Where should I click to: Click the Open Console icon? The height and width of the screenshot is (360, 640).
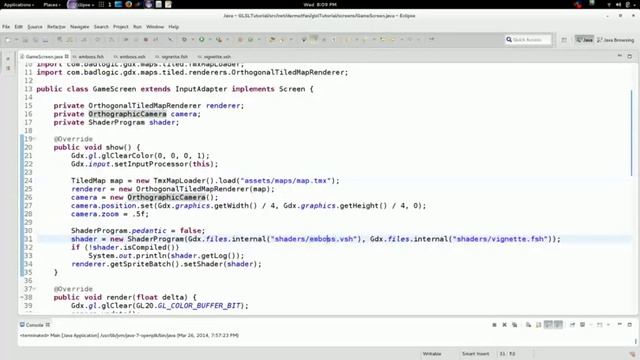point(599,325)
